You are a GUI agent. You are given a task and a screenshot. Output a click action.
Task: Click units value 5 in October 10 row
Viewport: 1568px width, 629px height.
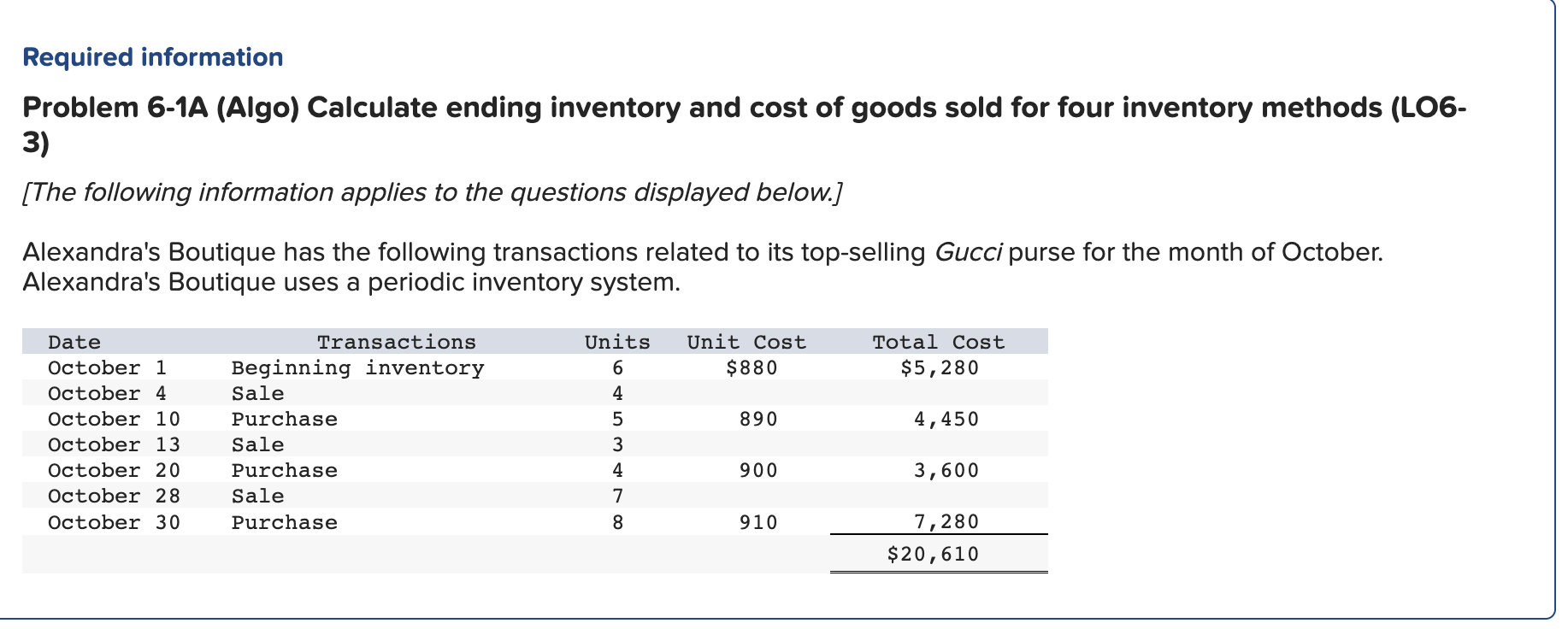[617, 420]
